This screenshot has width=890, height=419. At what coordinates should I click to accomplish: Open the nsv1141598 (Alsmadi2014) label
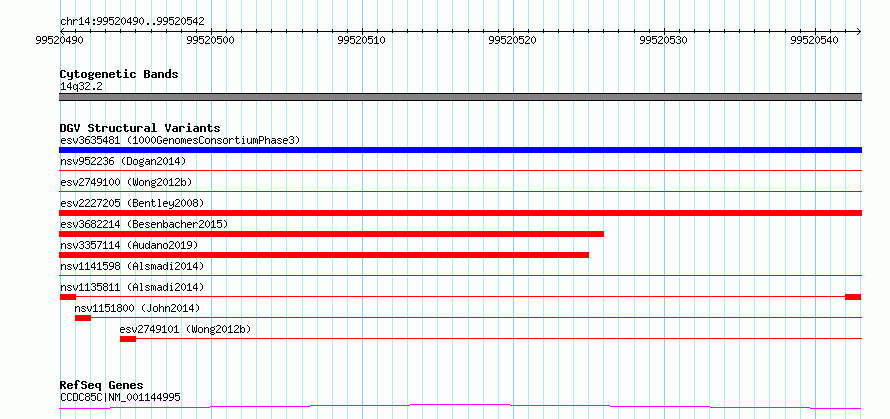(132, 266)
